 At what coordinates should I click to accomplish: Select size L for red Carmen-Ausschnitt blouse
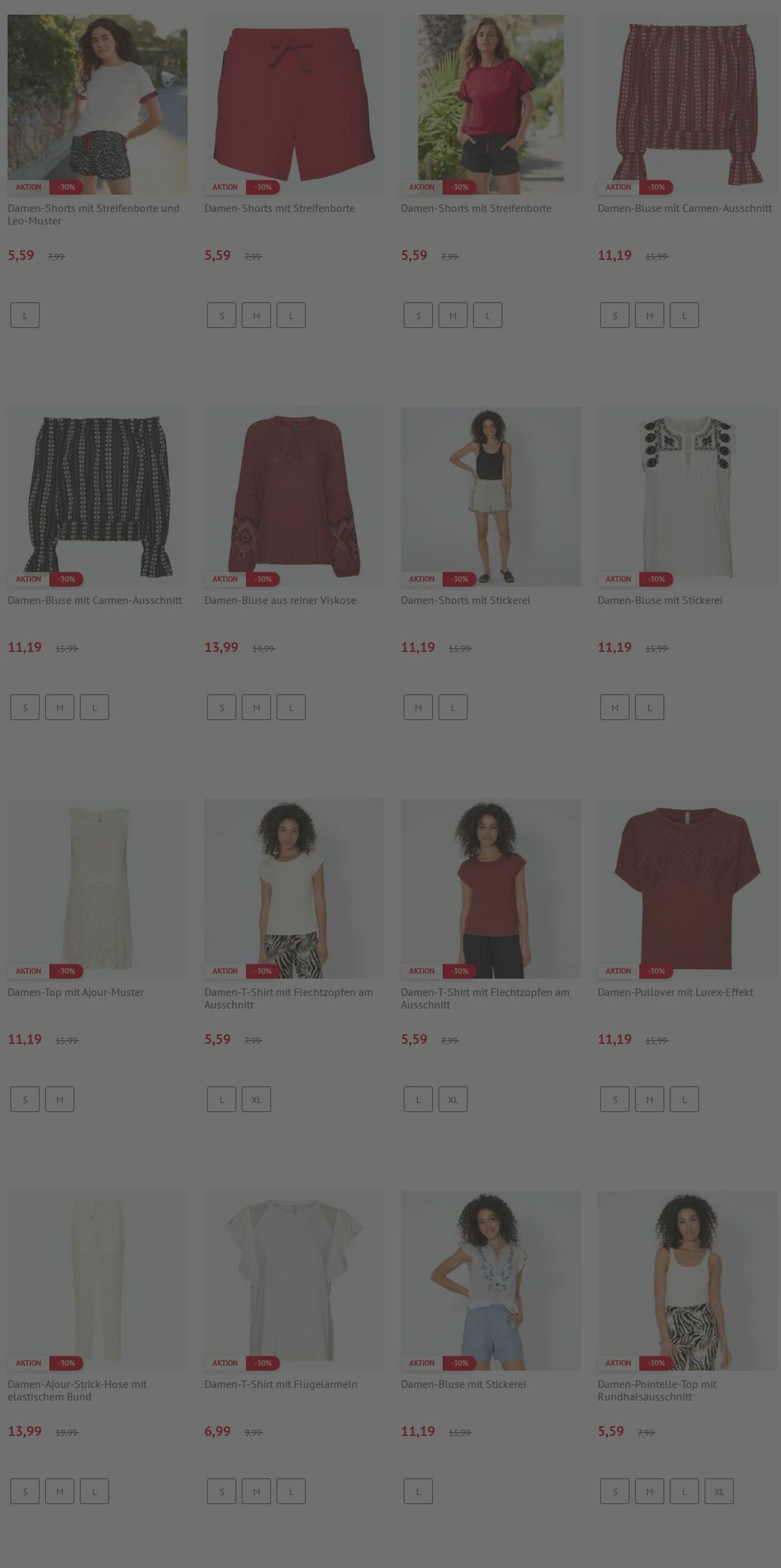(x=684, y=316)
